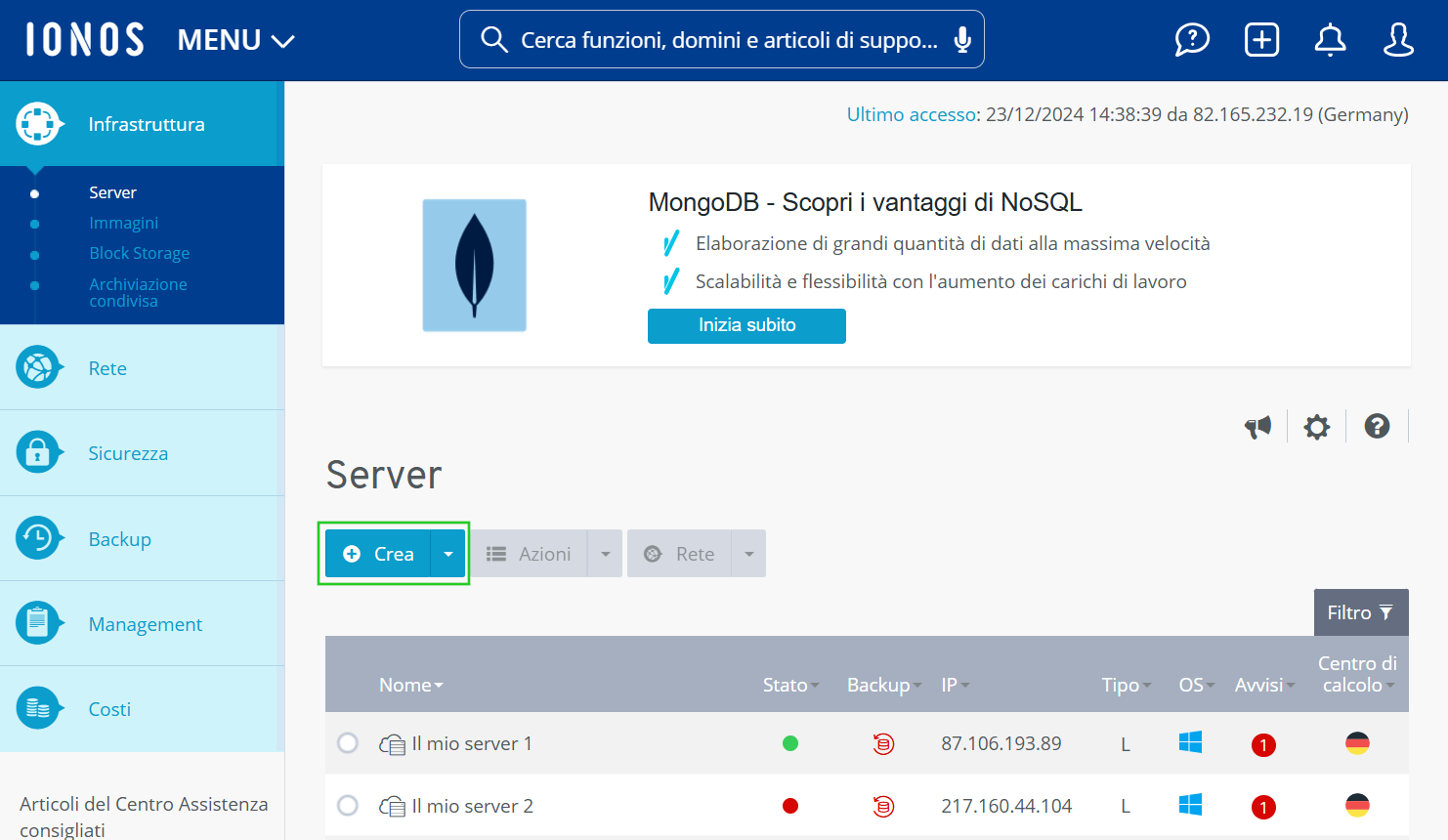
Task: Click the microphone voice search icon
Action: (x=962, y=39)
